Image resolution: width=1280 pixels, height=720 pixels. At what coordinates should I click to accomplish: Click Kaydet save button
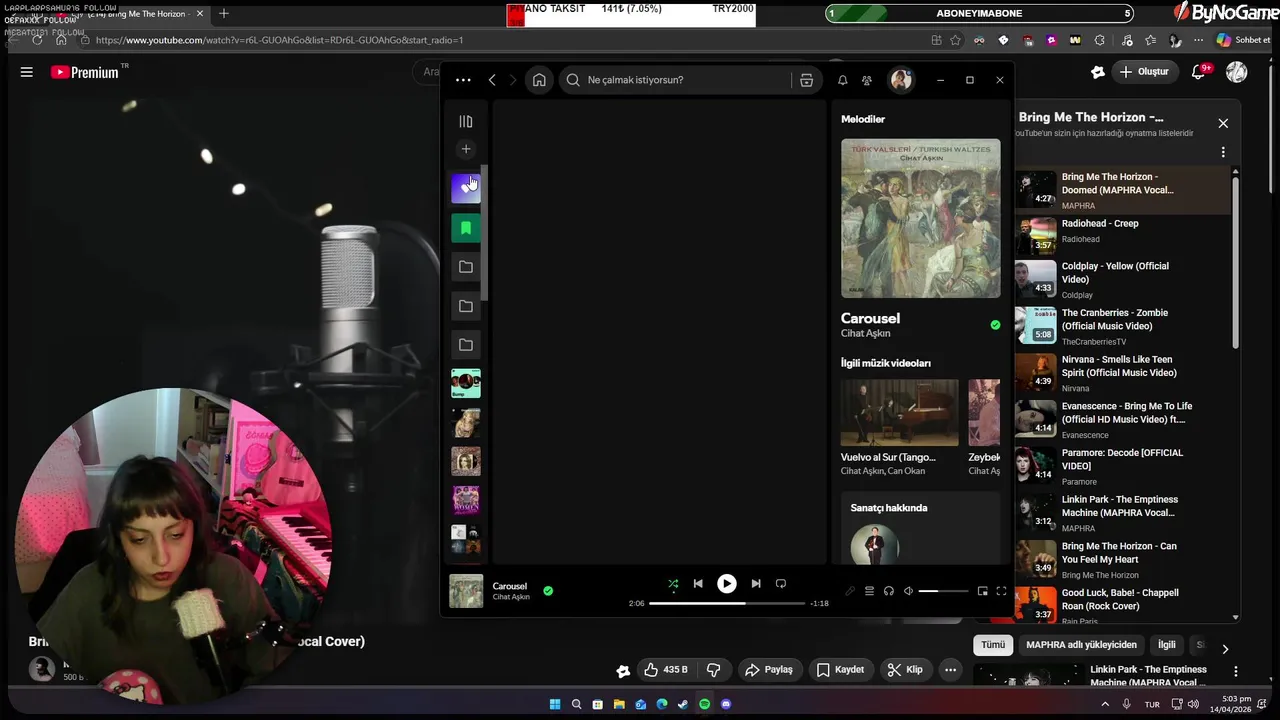coord(839,670)
